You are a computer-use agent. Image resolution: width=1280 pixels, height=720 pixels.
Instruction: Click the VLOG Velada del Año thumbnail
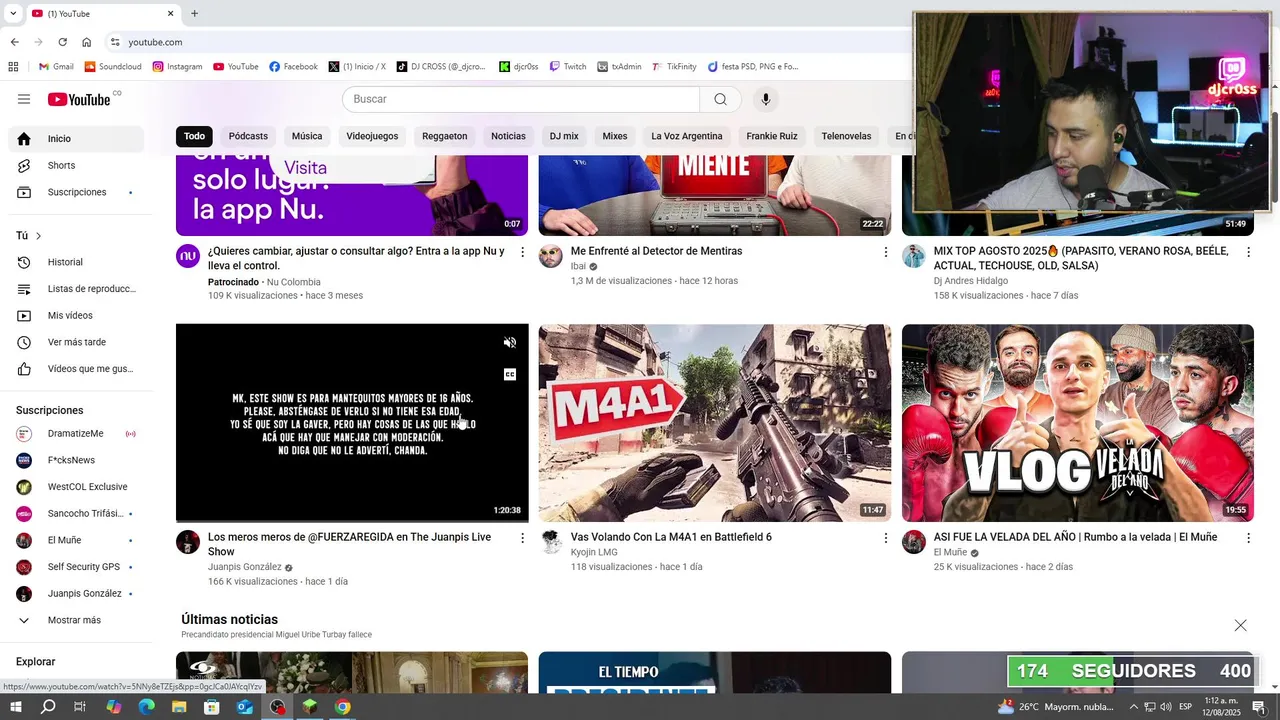pos(1077,423)
